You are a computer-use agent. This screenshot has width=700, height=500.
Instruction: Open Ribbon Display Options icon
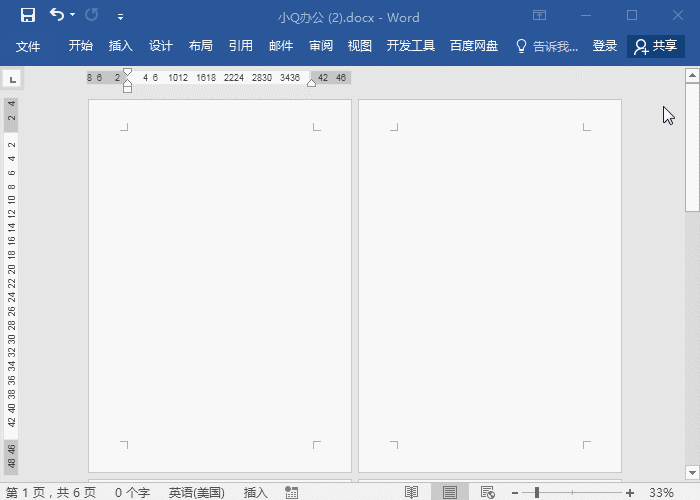tap(539, 16)
